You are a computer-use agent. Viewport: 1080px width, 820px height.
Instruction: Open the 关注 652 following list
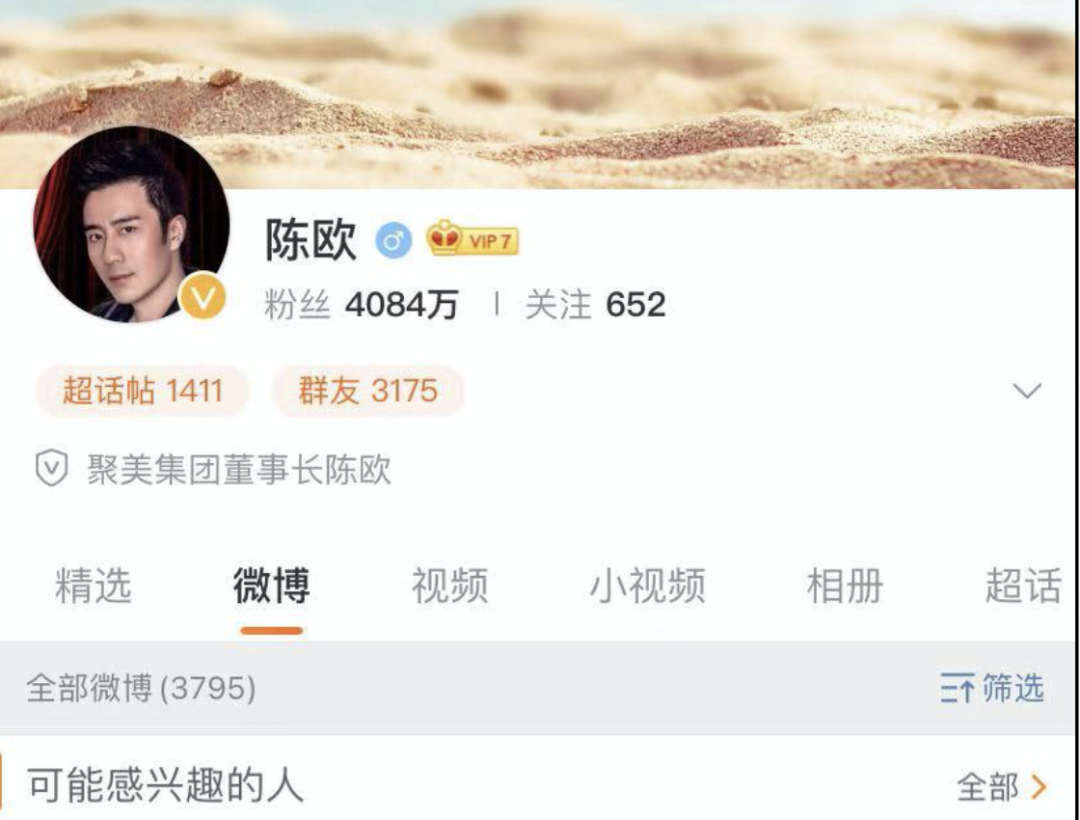tap(596, 304)
